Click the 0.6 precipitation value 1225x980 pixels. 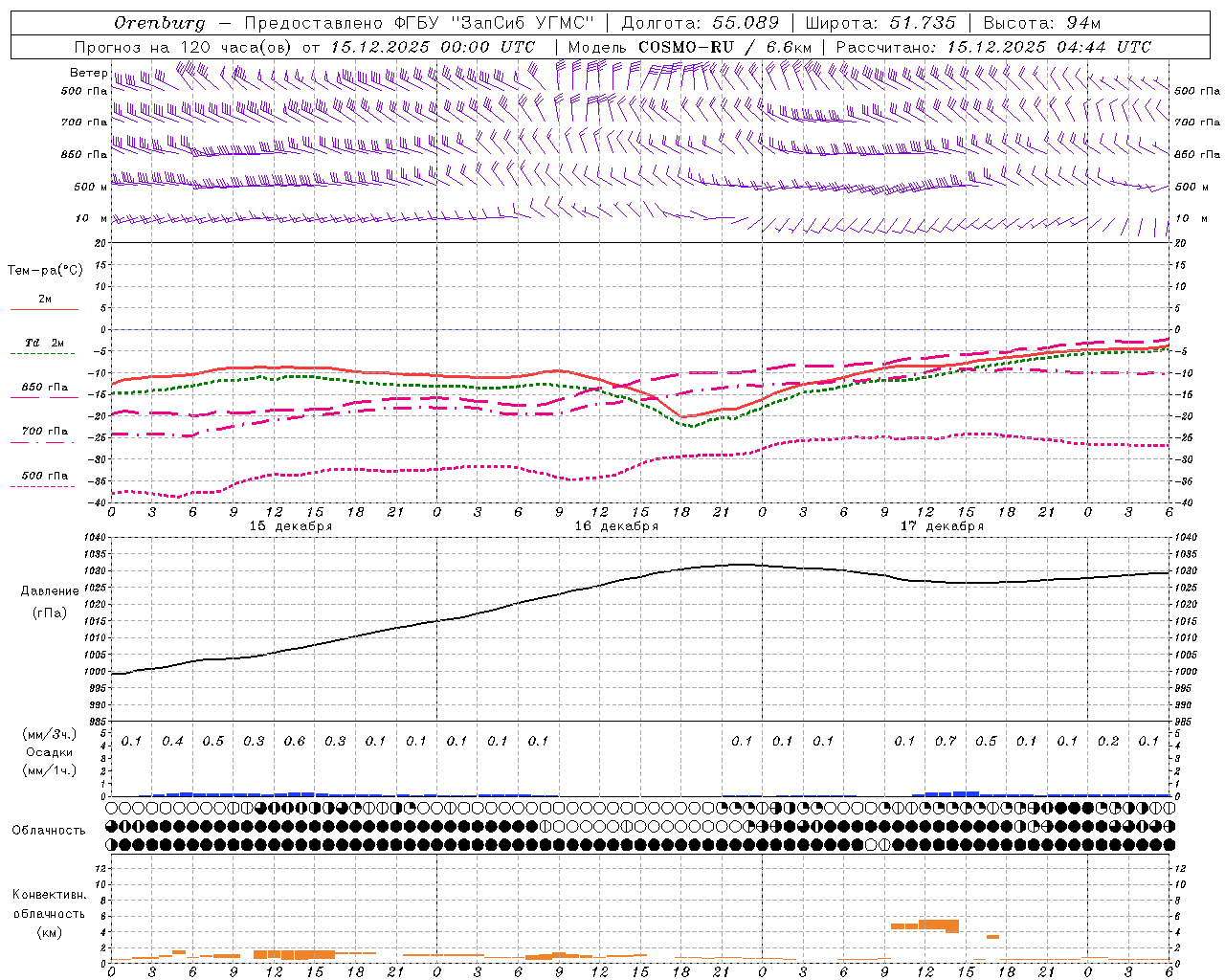click(294, 741)
